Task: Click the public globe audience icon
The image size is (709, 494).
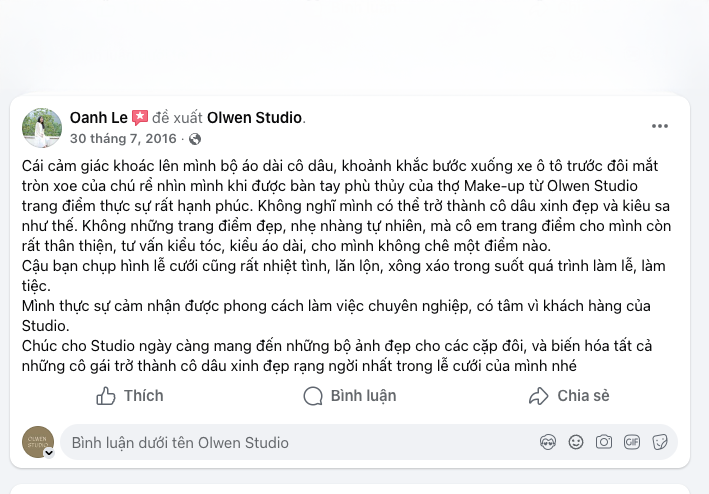Action: [195, 139]
